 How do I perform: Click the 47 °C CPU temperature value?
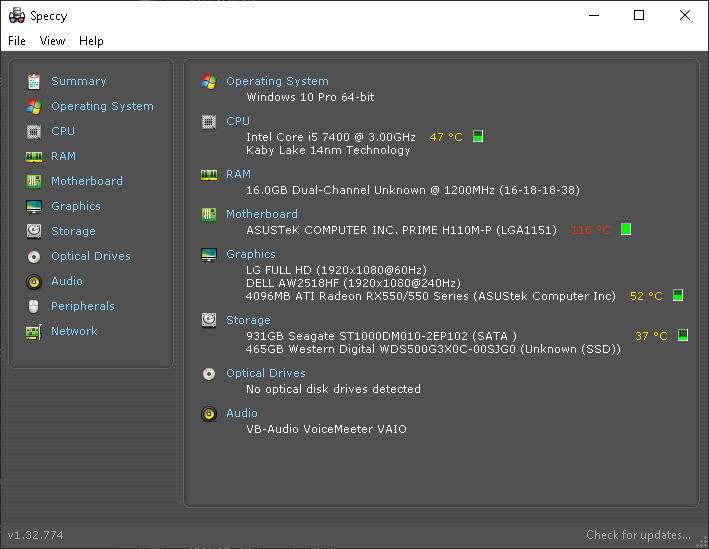[x=446, y=137]
